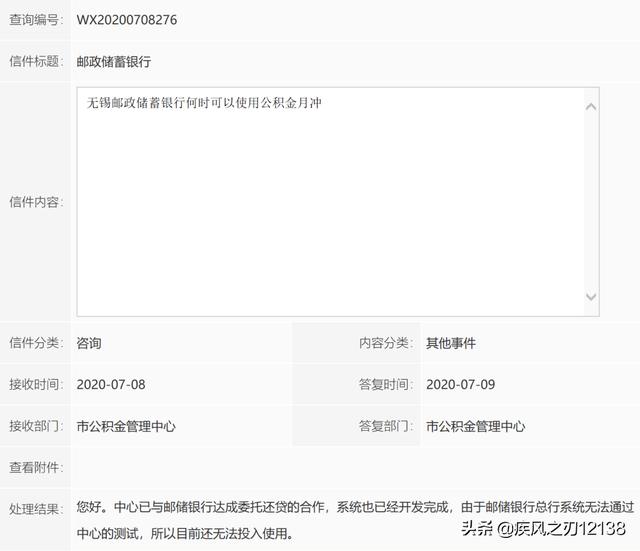Click the letter title 邮政储蓄银行
Image resolution: width=640 pixels, height=551 pixels.
(114, 62)
